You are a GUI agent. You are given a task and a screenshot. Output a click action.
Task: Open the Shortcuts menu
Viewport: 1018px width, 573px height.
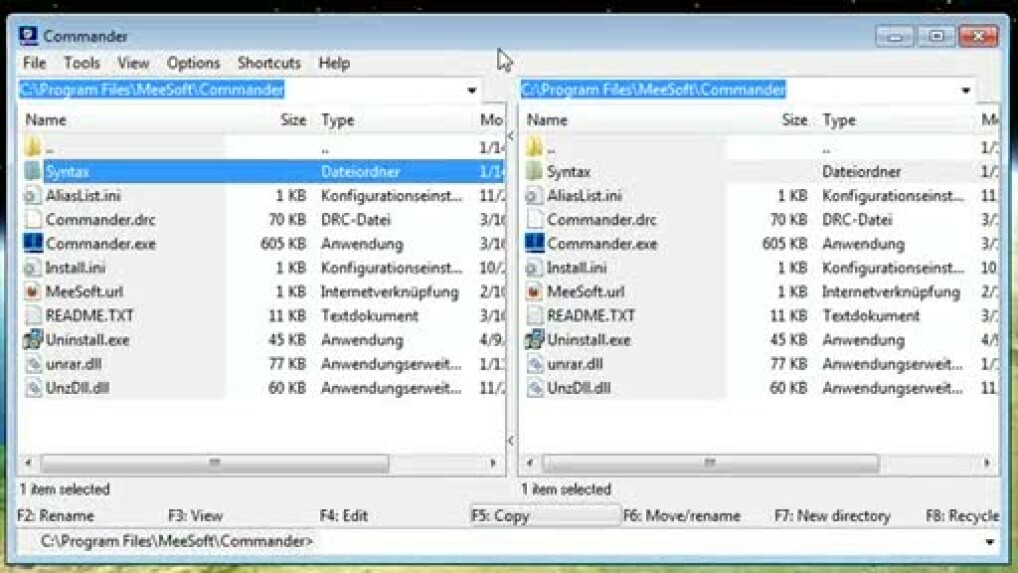[269, 63]
